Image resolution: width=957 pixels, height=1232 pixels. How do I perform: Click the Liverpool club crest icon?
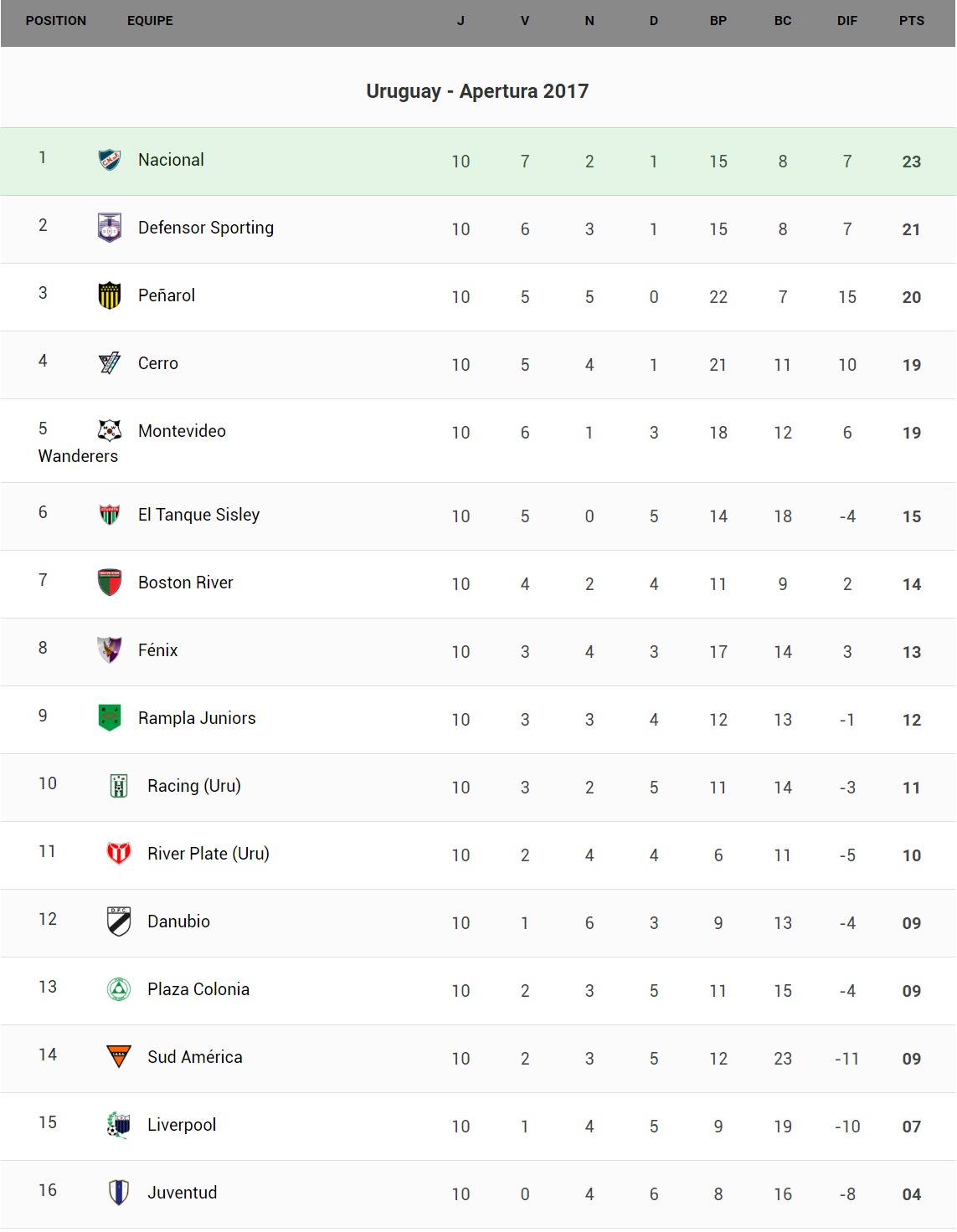tap(119, 1124)
